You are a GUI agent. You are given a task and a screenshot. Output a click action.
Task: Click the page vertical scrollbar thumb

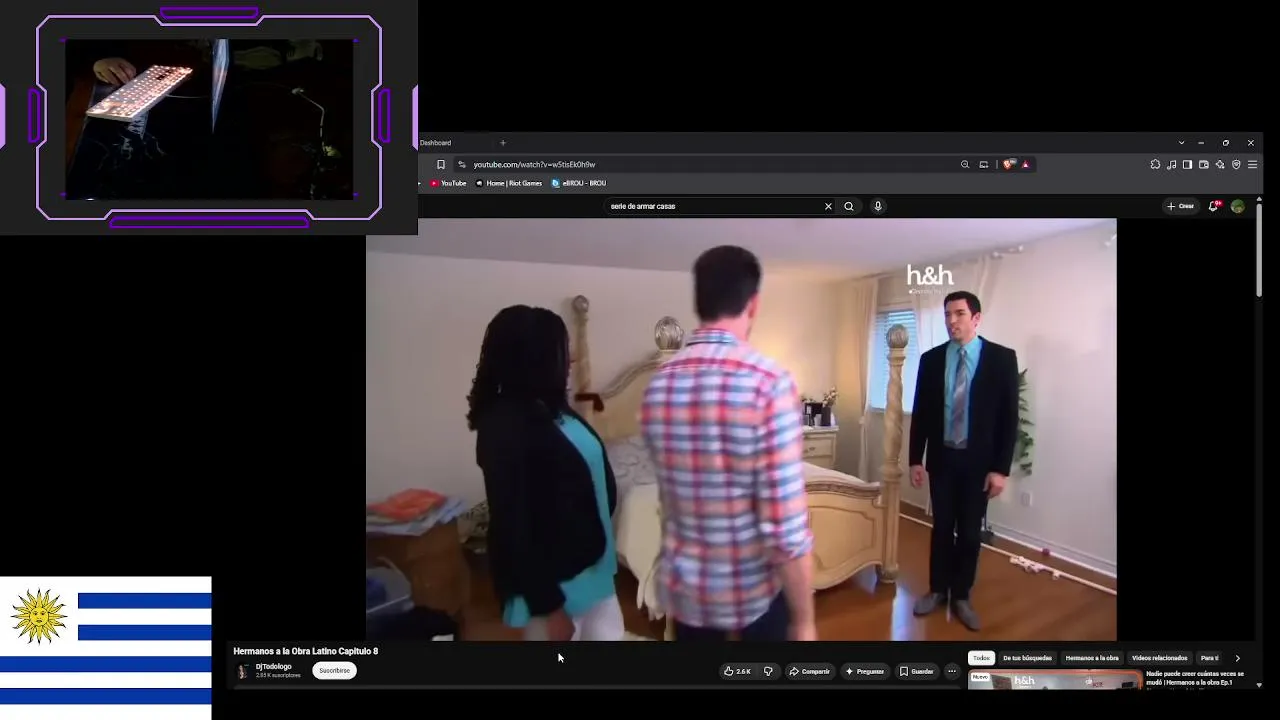[x=1259, y=250]
